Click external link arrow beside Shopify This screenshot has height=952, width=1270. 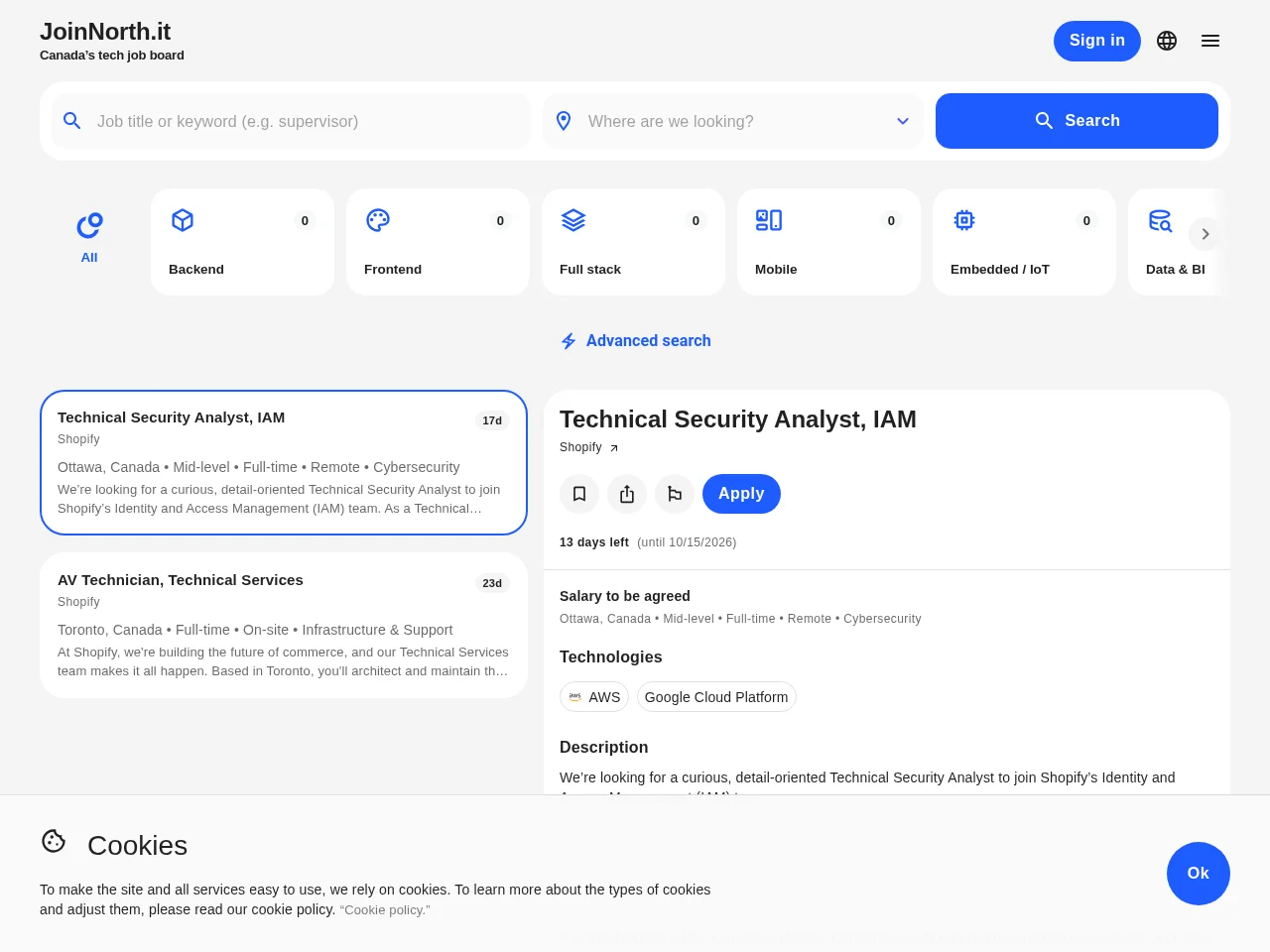point(614,448)
